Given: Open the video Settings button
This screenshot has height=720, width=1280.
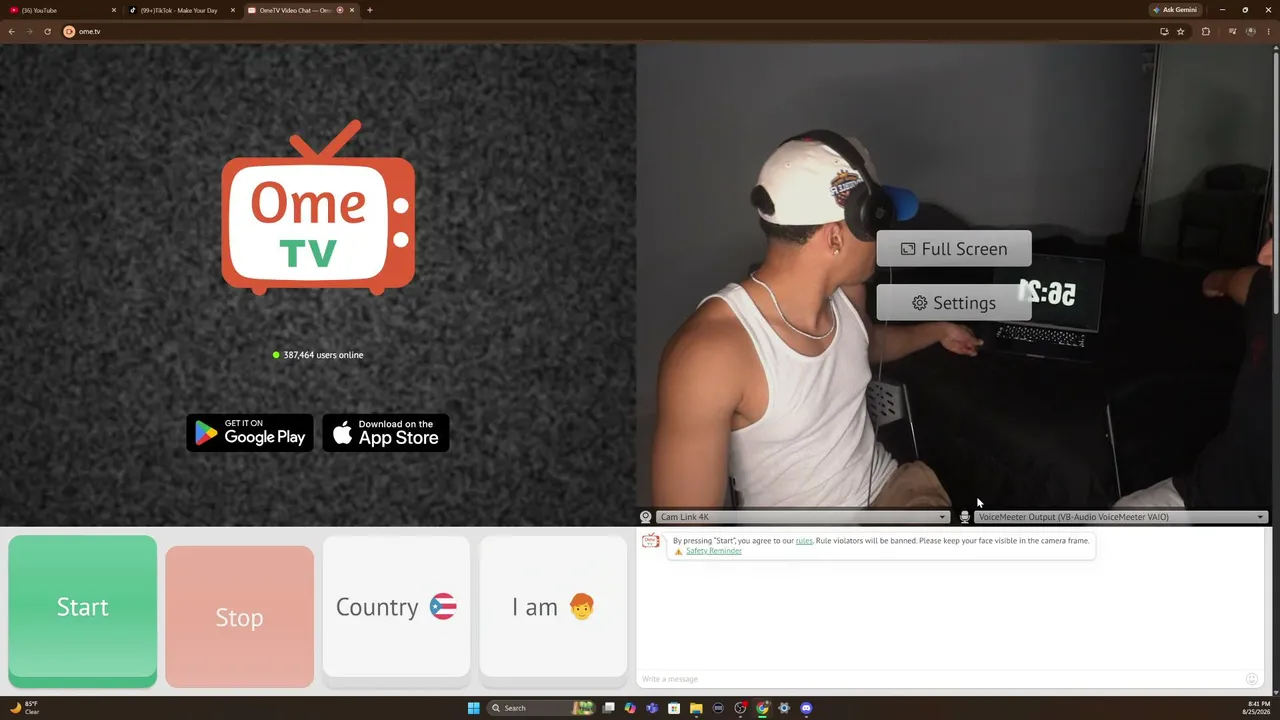Looking at the screenshot, I should (954, 303).
